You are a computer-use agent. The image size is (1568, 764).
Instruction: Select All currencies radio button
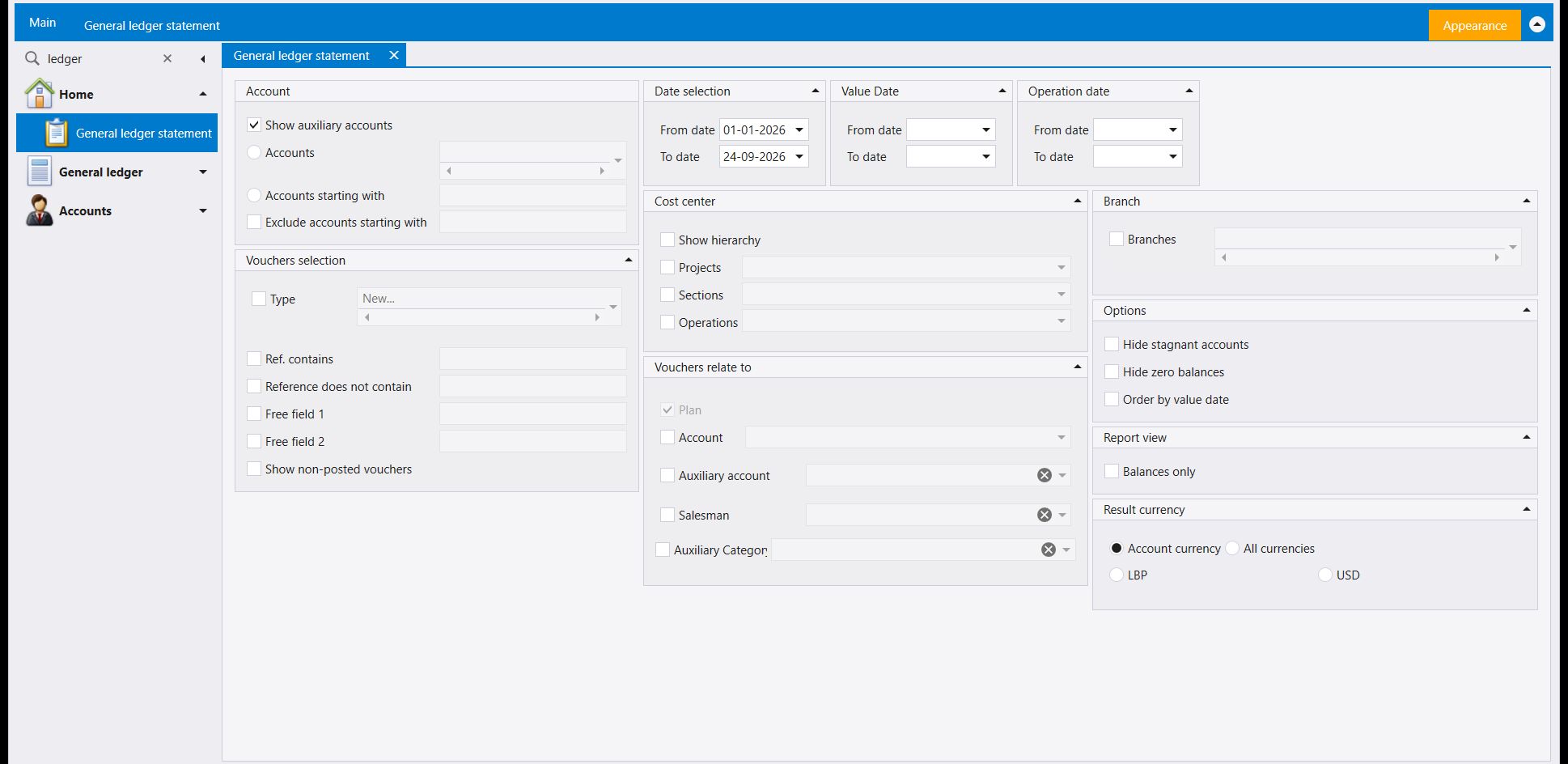click(x=1232, y=548)
